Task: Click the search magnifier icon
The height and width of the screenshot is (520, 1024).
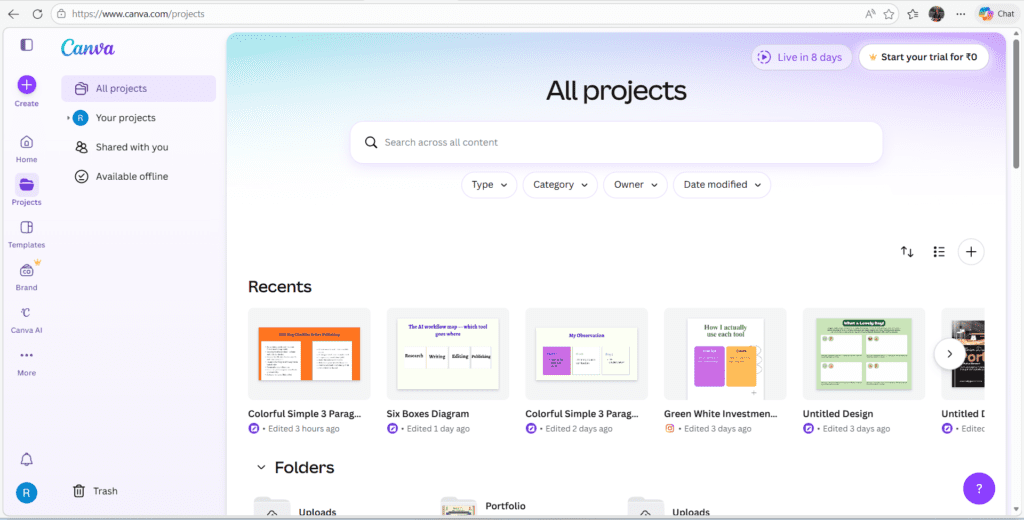Action: (371, 142)
